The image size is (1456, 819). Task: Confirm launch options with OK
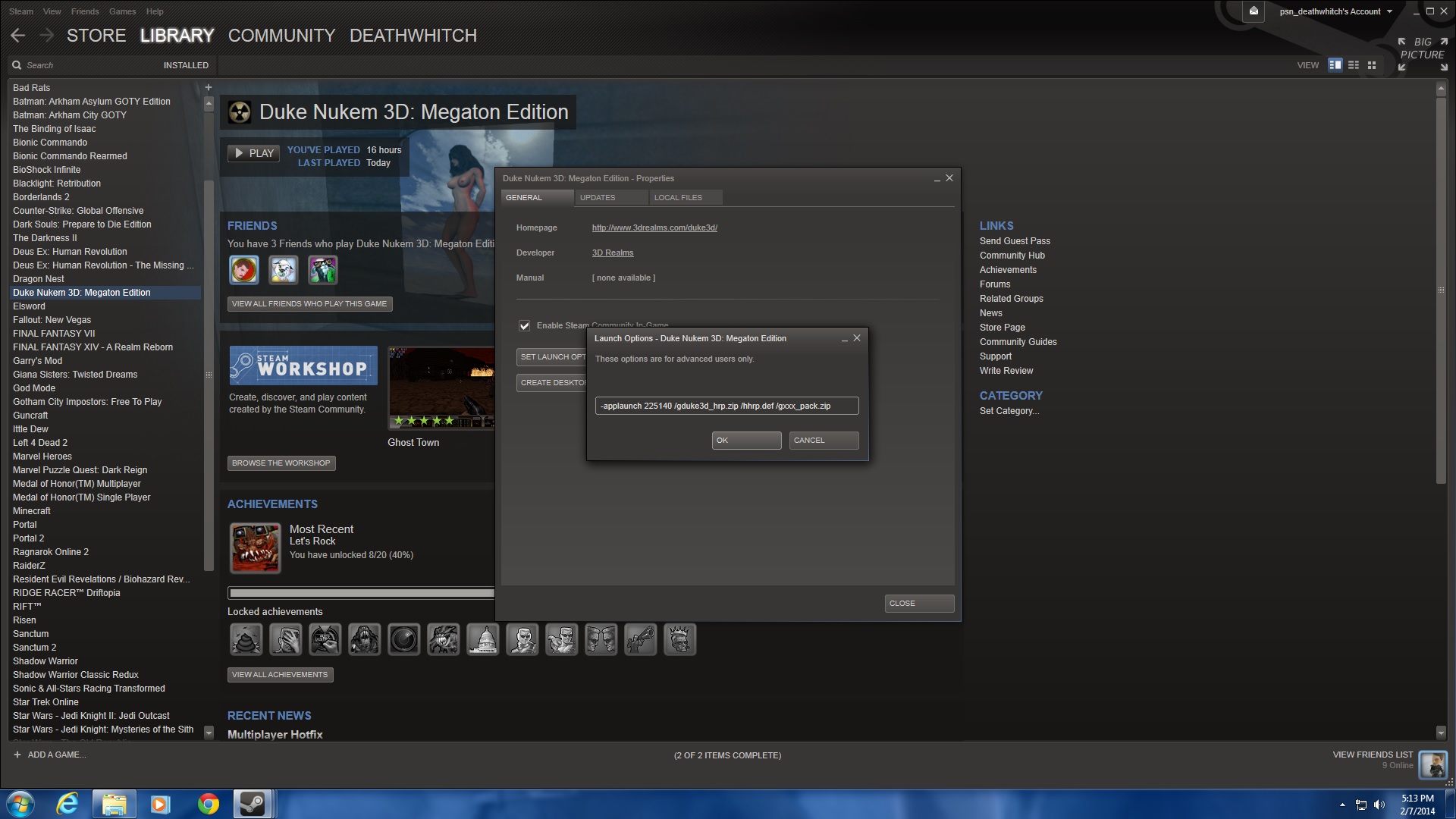[x=746, y=441]
